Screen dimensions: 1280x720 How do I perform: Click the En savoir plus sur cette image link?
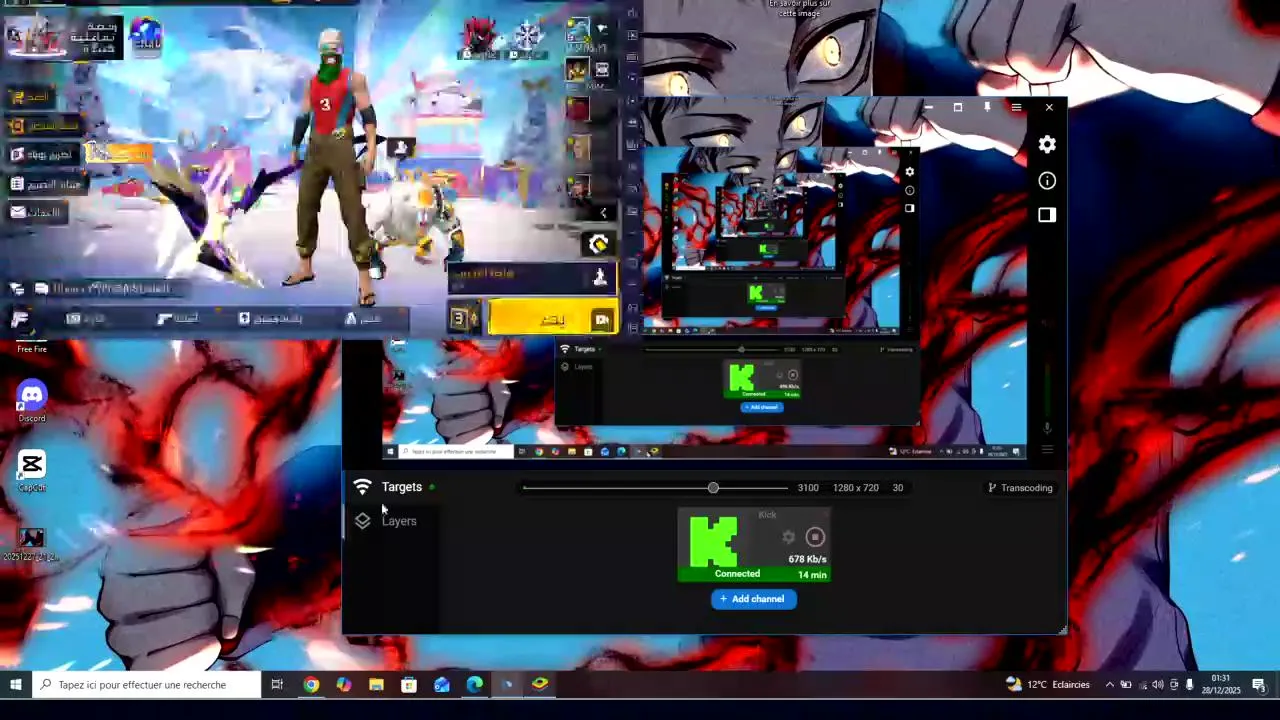point(799,9)
